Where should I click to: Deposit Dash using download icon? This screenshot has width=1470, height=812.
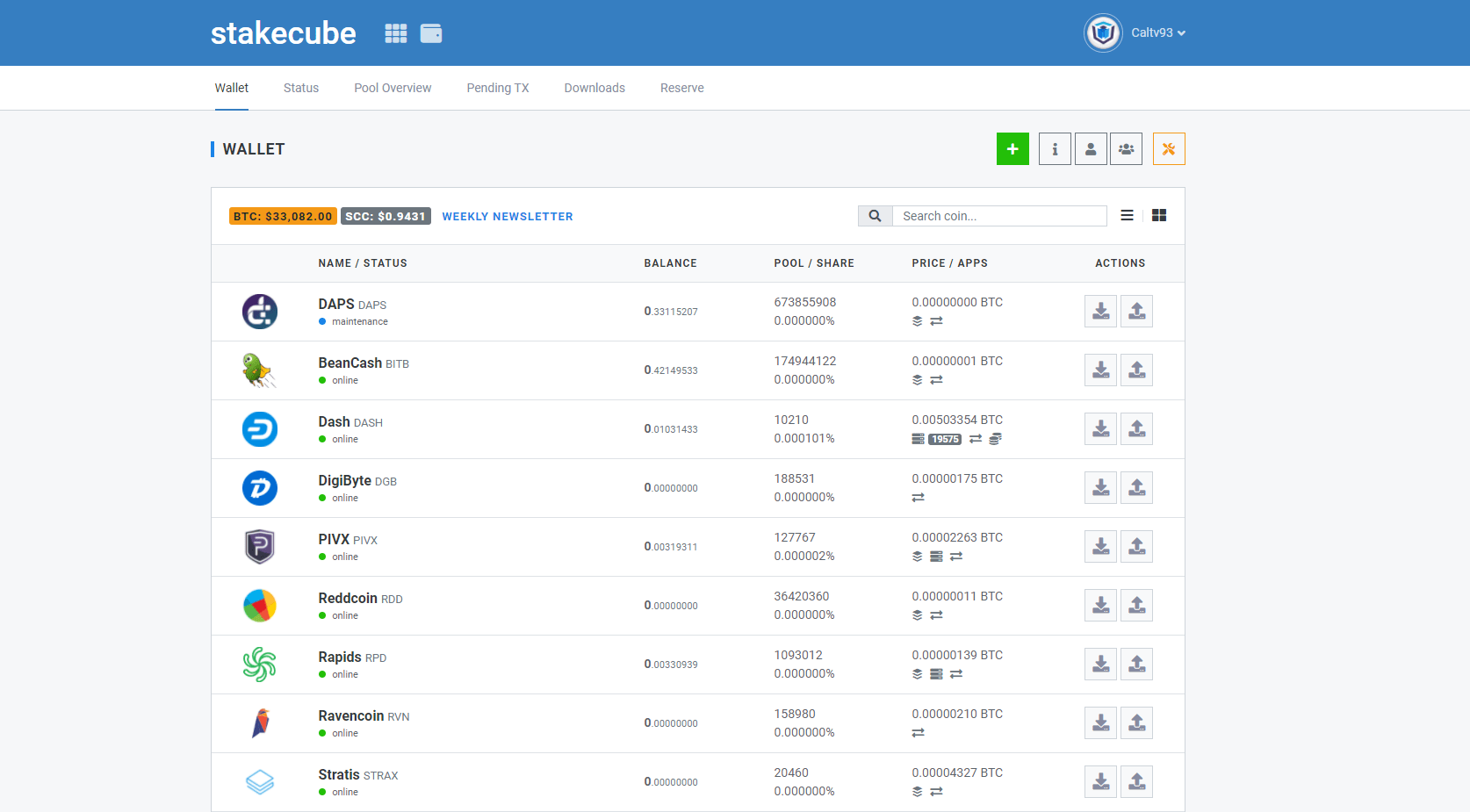tap(1100, 429)
